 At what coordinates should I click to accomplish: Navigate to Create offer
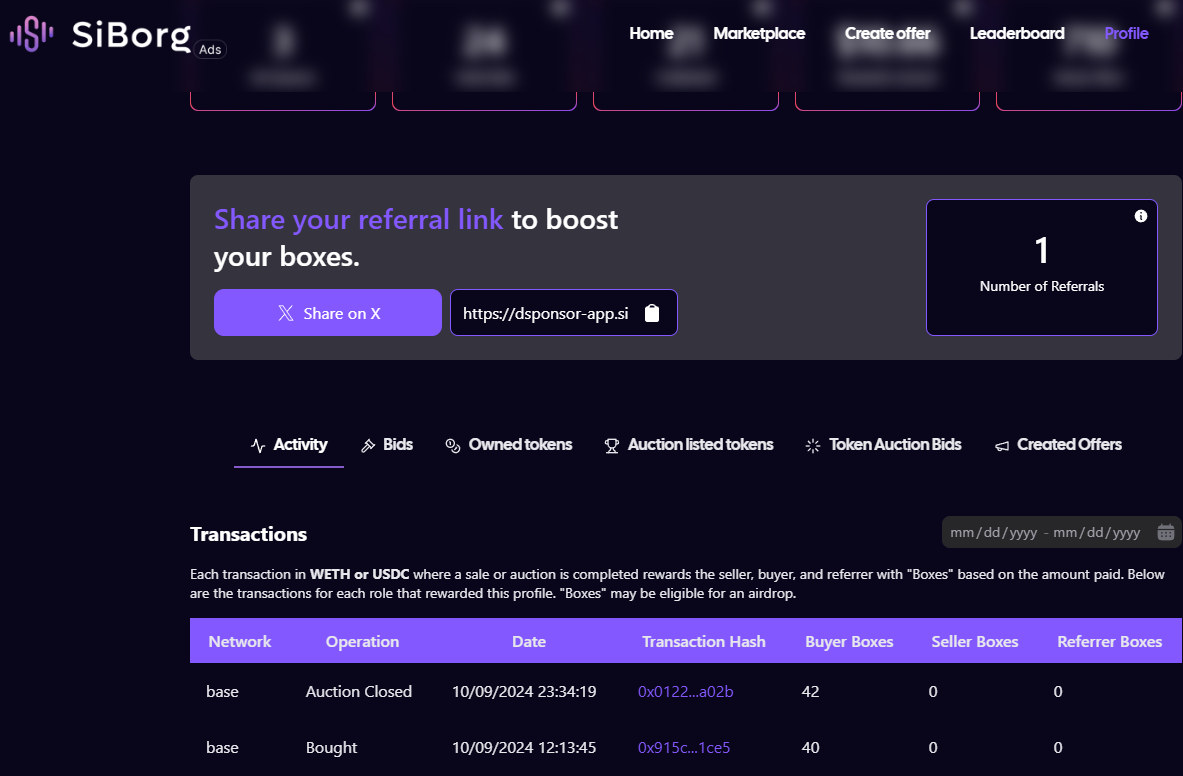point(887,33)
